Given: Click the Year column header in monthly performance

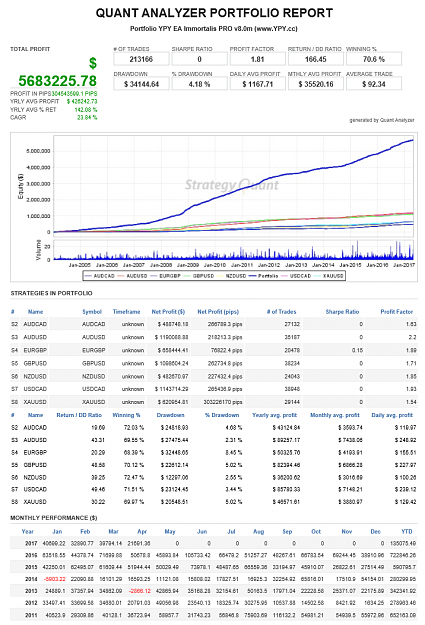Looking at the screenshot, I should coord(28,532).
